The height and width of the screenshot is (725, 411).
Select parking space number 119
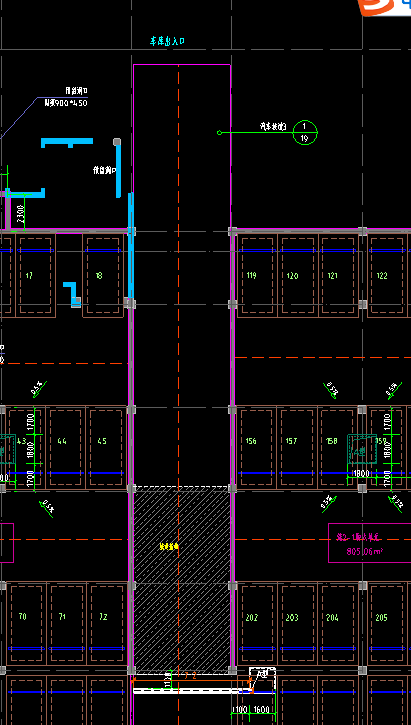point(252,276)
